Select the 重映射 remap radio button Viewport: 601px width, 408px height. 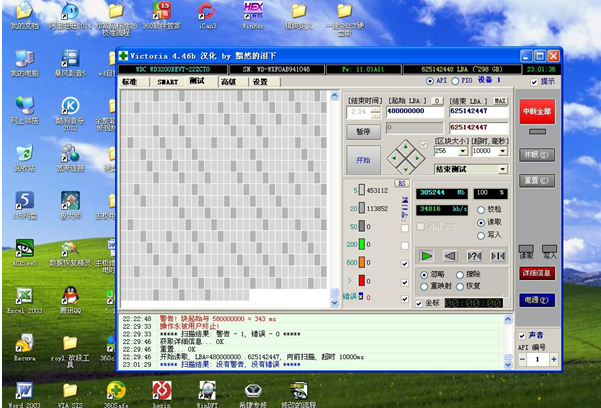(x=424, y=286)
